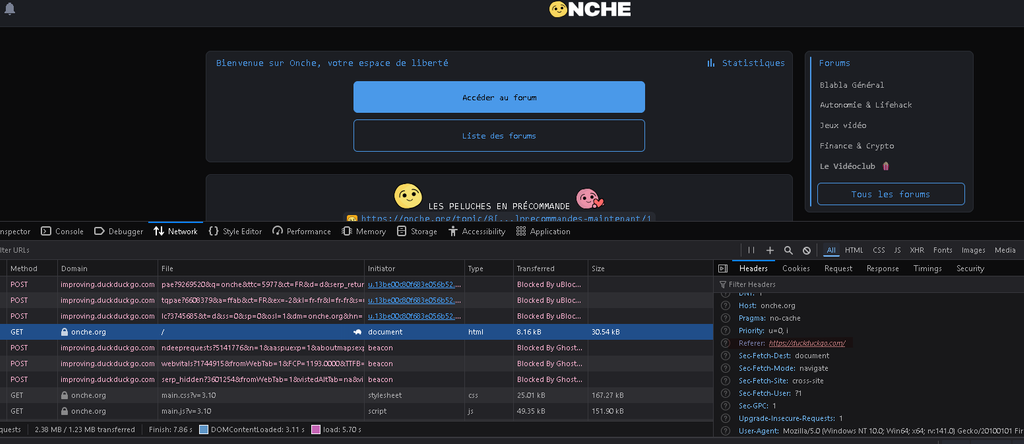Open the network search magnifier
1024x444 pixels.
788,250
